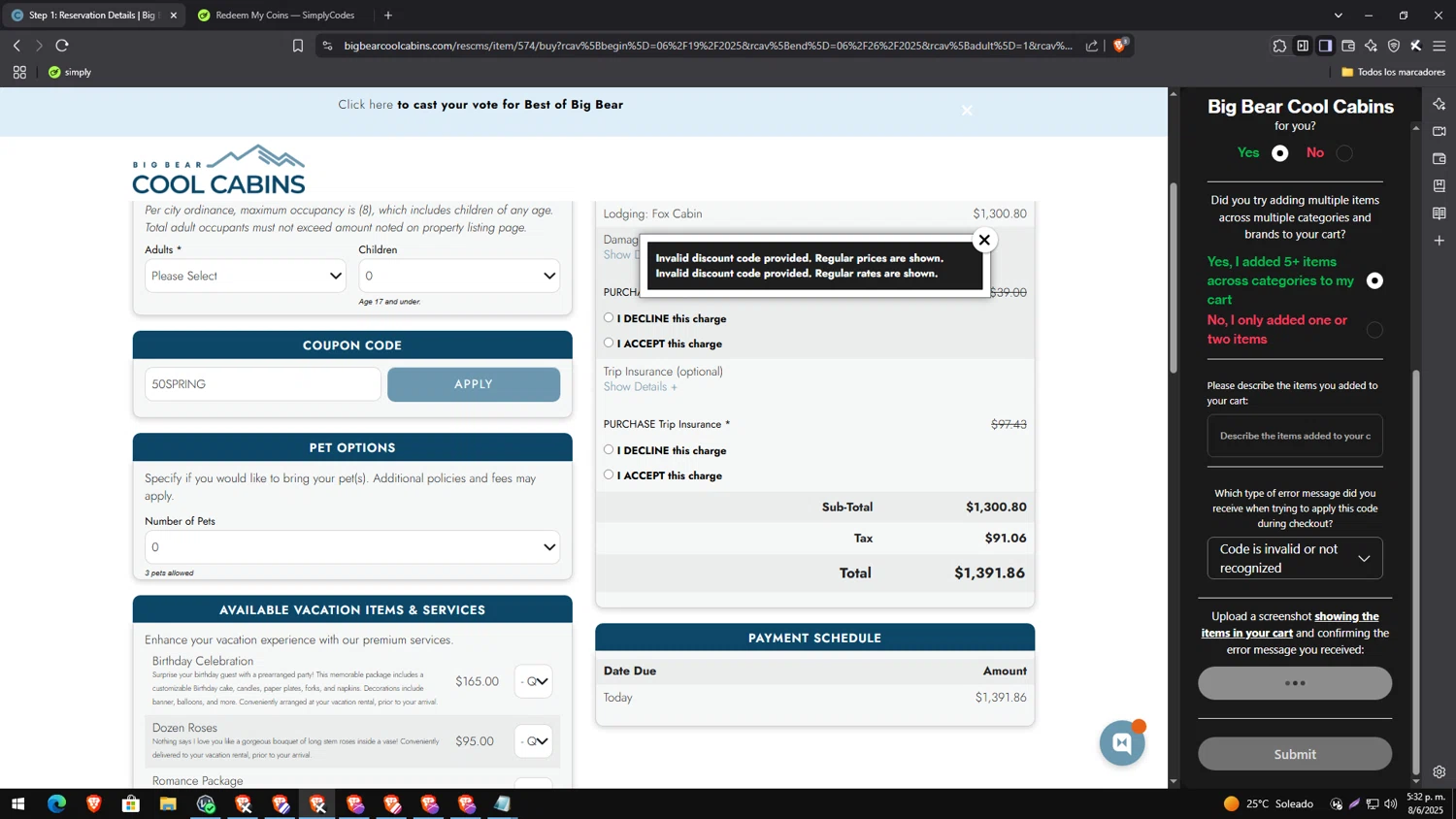Open site information icon beside the URL

(327, 46)
